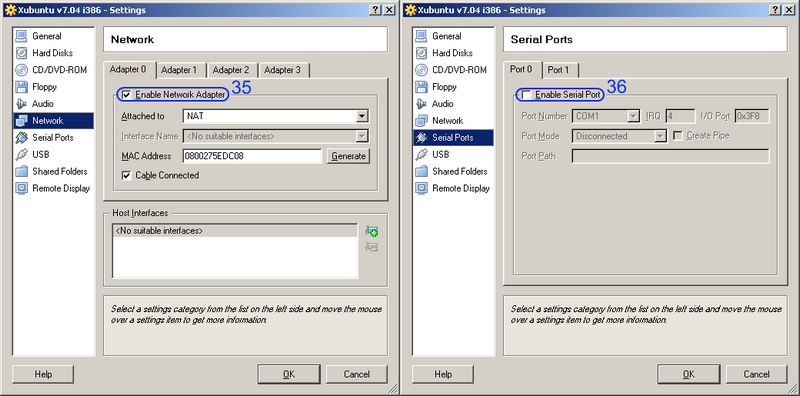Open the Interface Name dropdown
Screen dimensions: 800x396
pos(362,136)
